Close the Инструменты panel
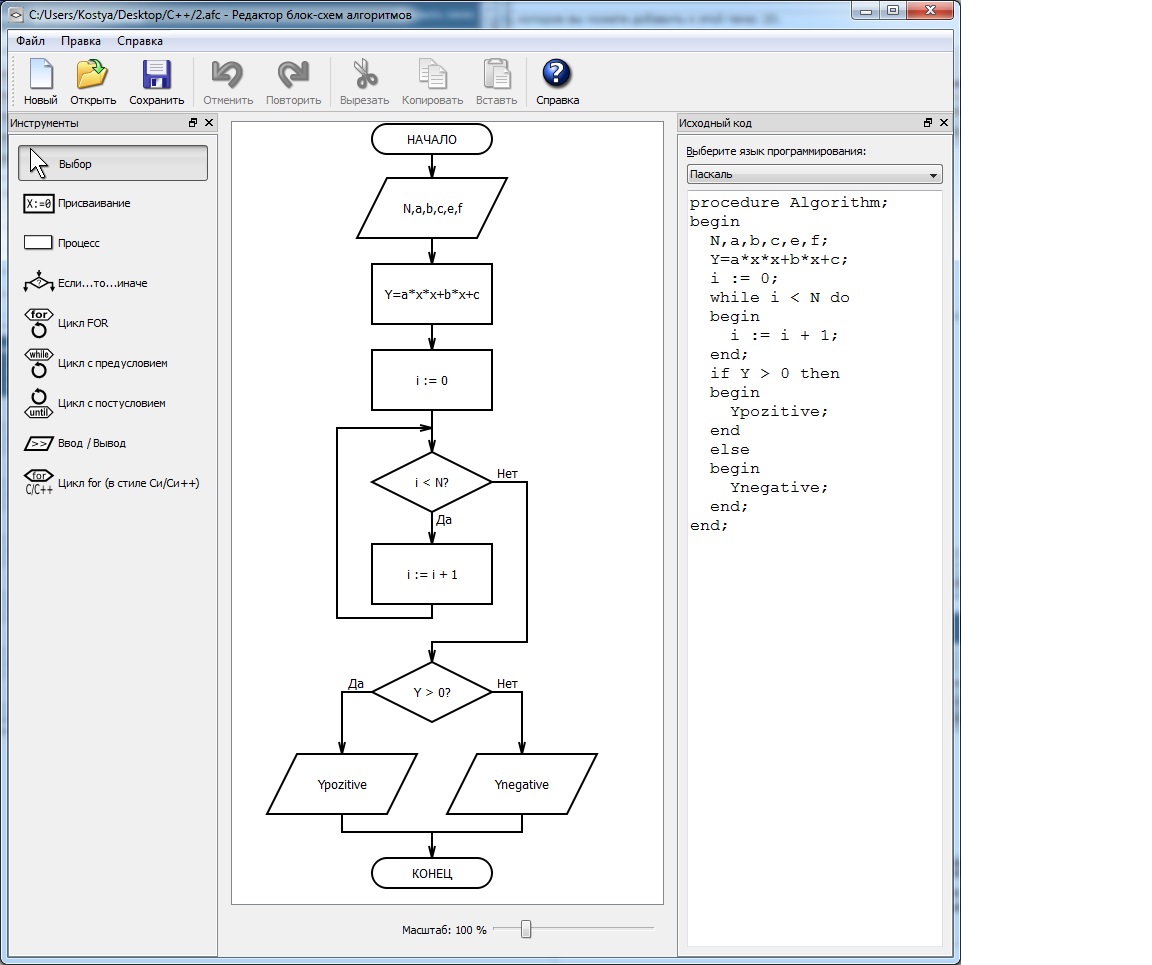The height and width of the screenshot is (965, 1152). pyautogui.click(x=209, y=123)
